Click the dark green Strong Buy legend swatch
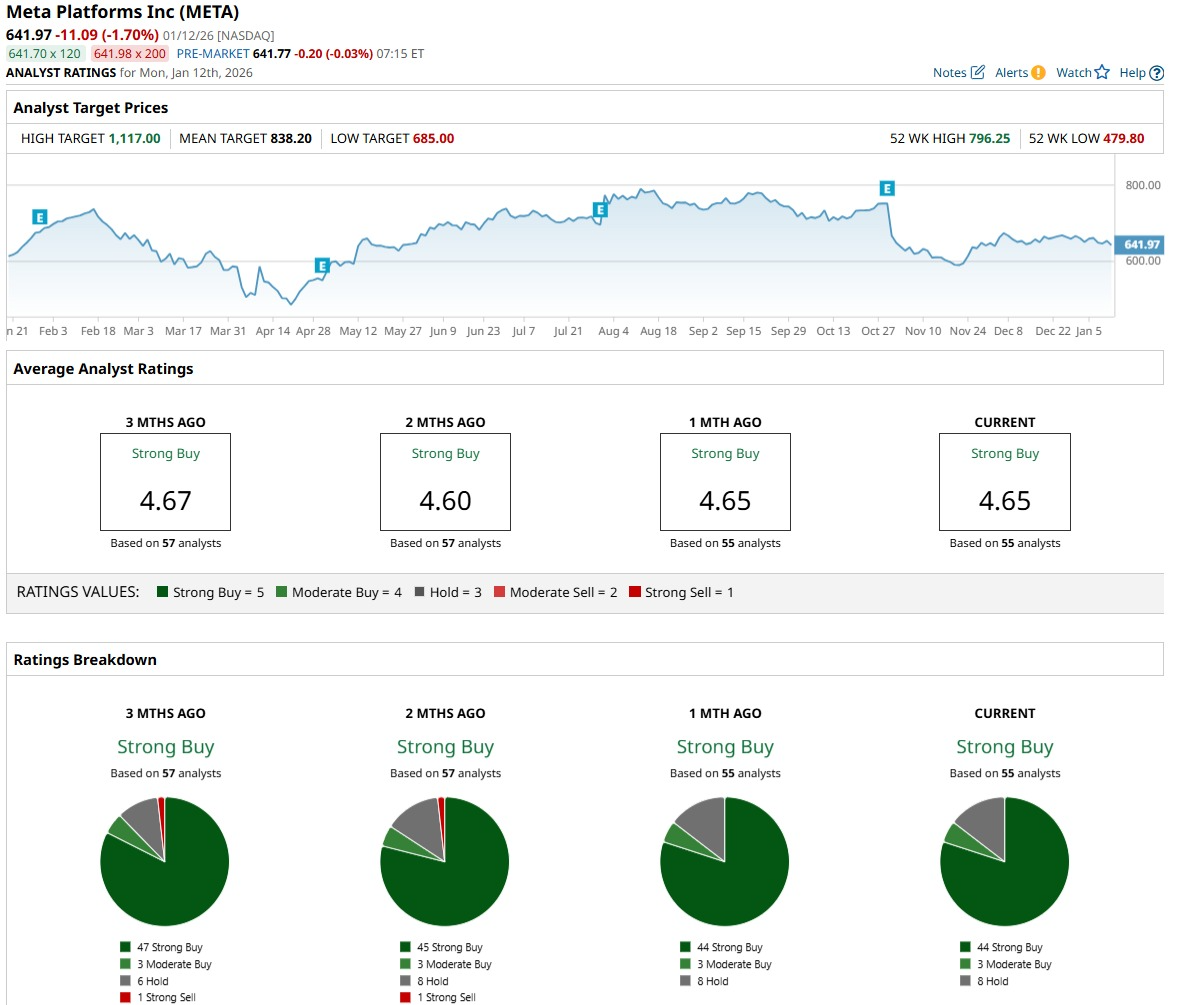 [162, 592]
